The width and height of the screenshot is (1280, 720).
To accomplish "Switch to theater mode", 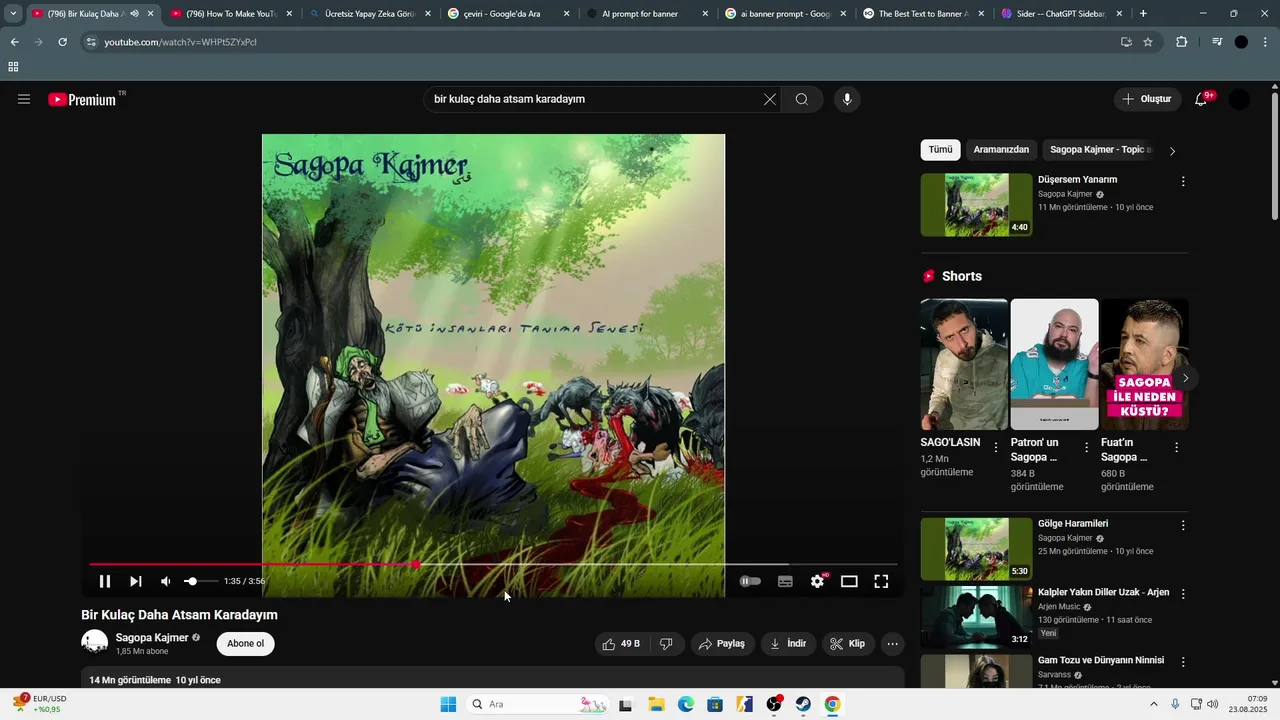I will [x=849, y=581].
